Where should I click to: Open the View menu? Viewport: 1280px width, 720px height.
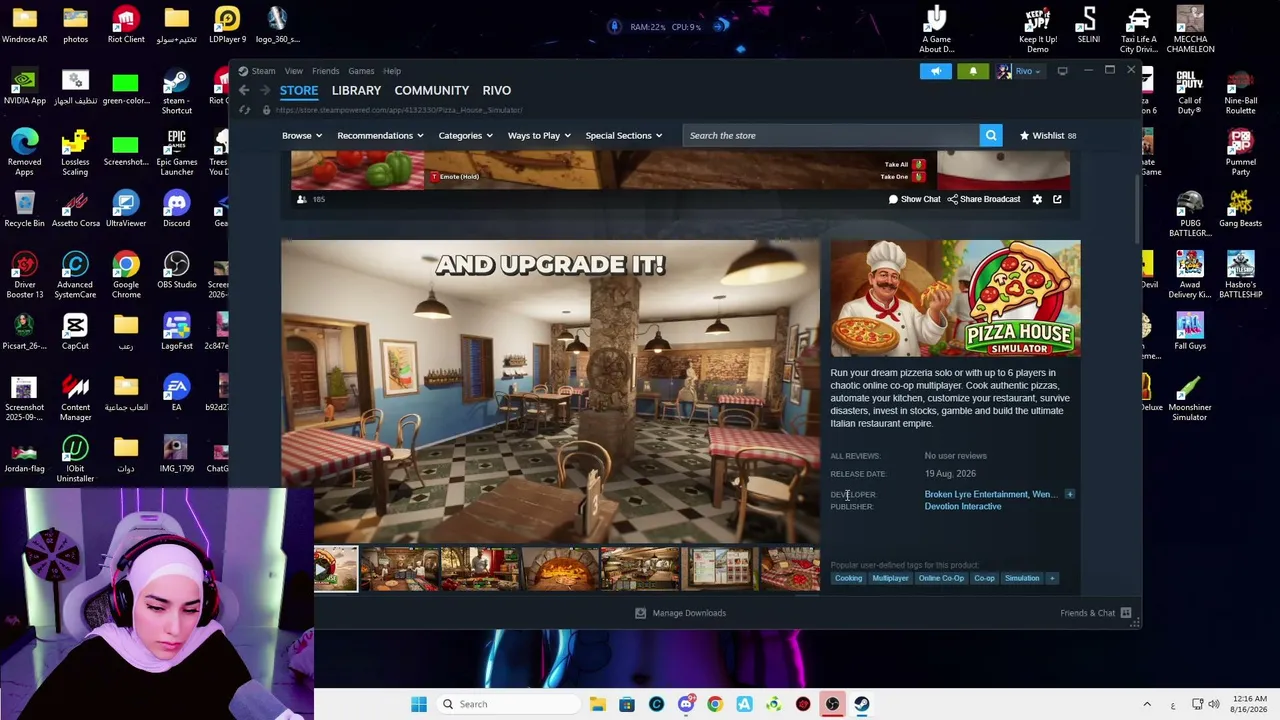pyautogui.click(x=293, y=71)
